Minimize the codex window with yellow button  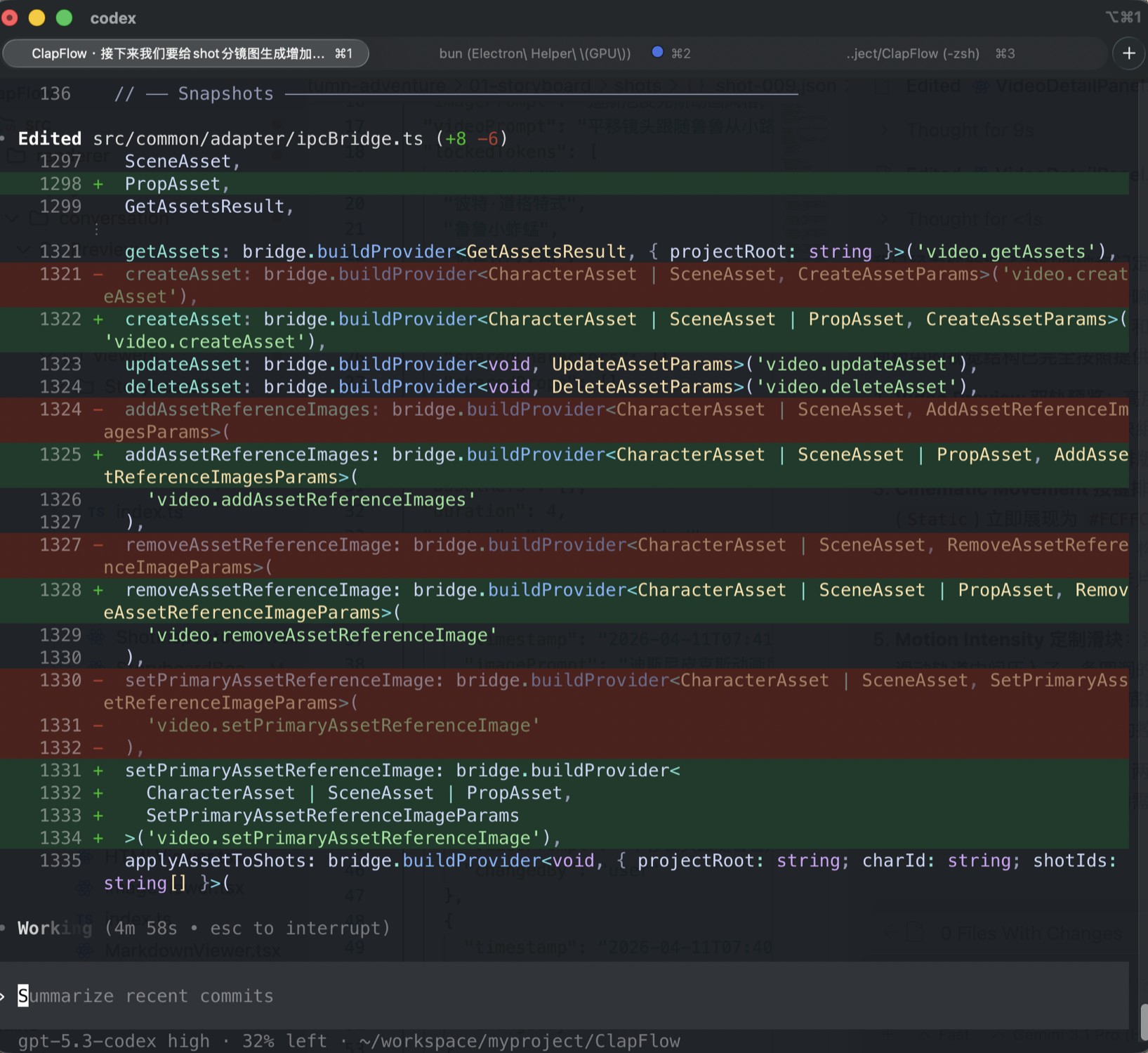pos(37,18)
